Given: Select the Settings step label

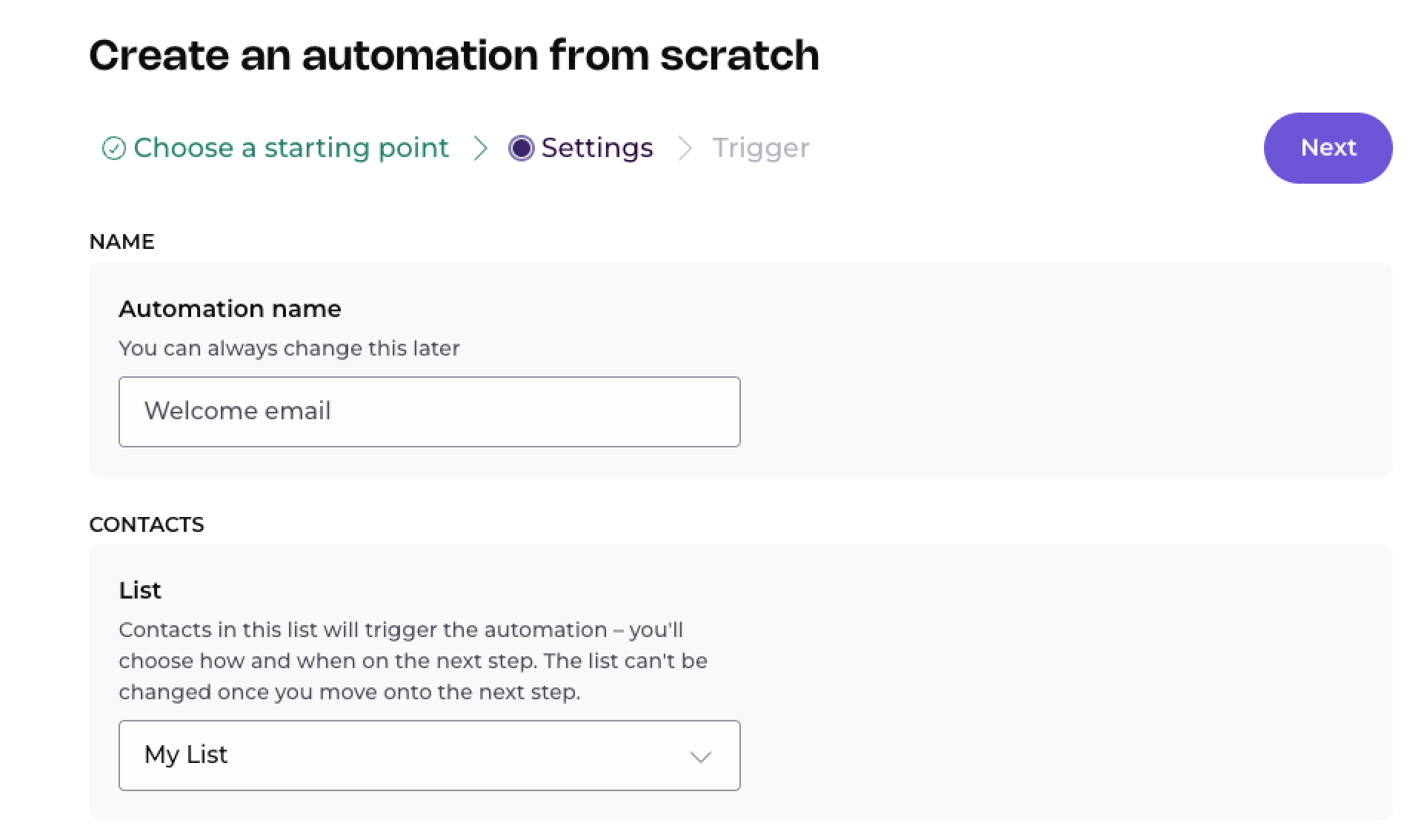Looking at the screenshot, I should pyautogui.click(x=597, y=148).
